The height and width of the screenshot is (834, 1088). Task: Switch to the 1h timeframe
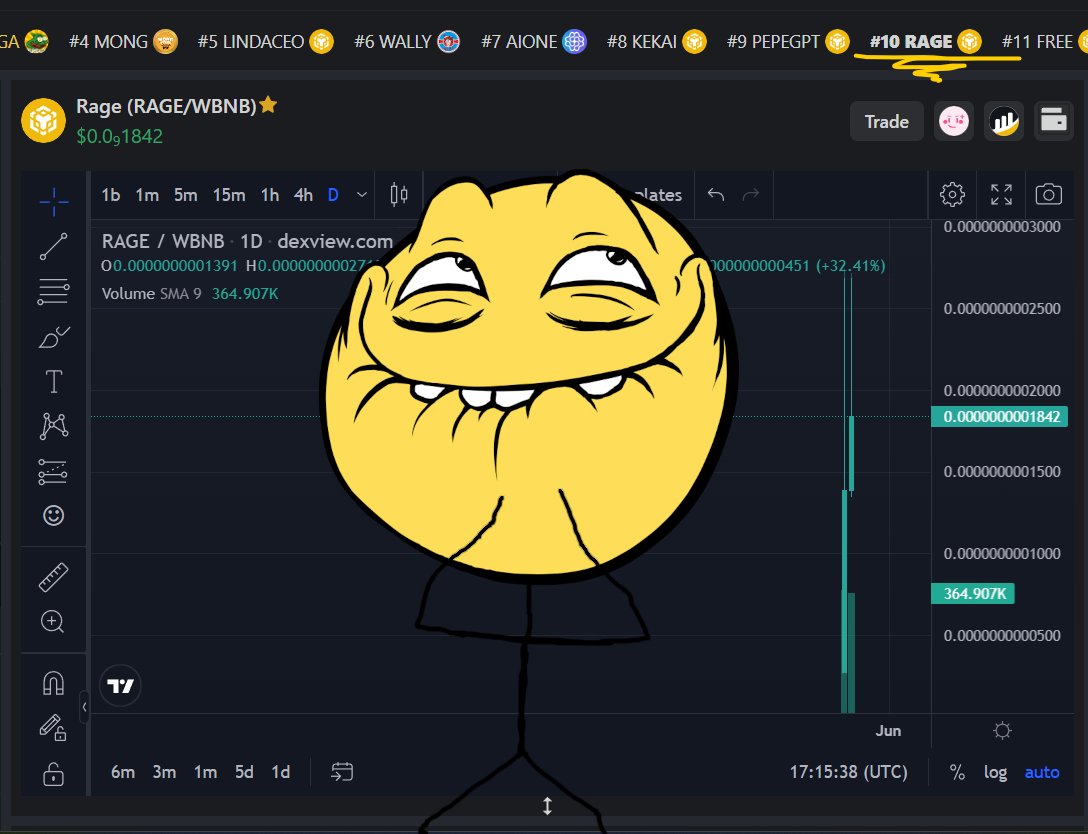click(268, 195)
